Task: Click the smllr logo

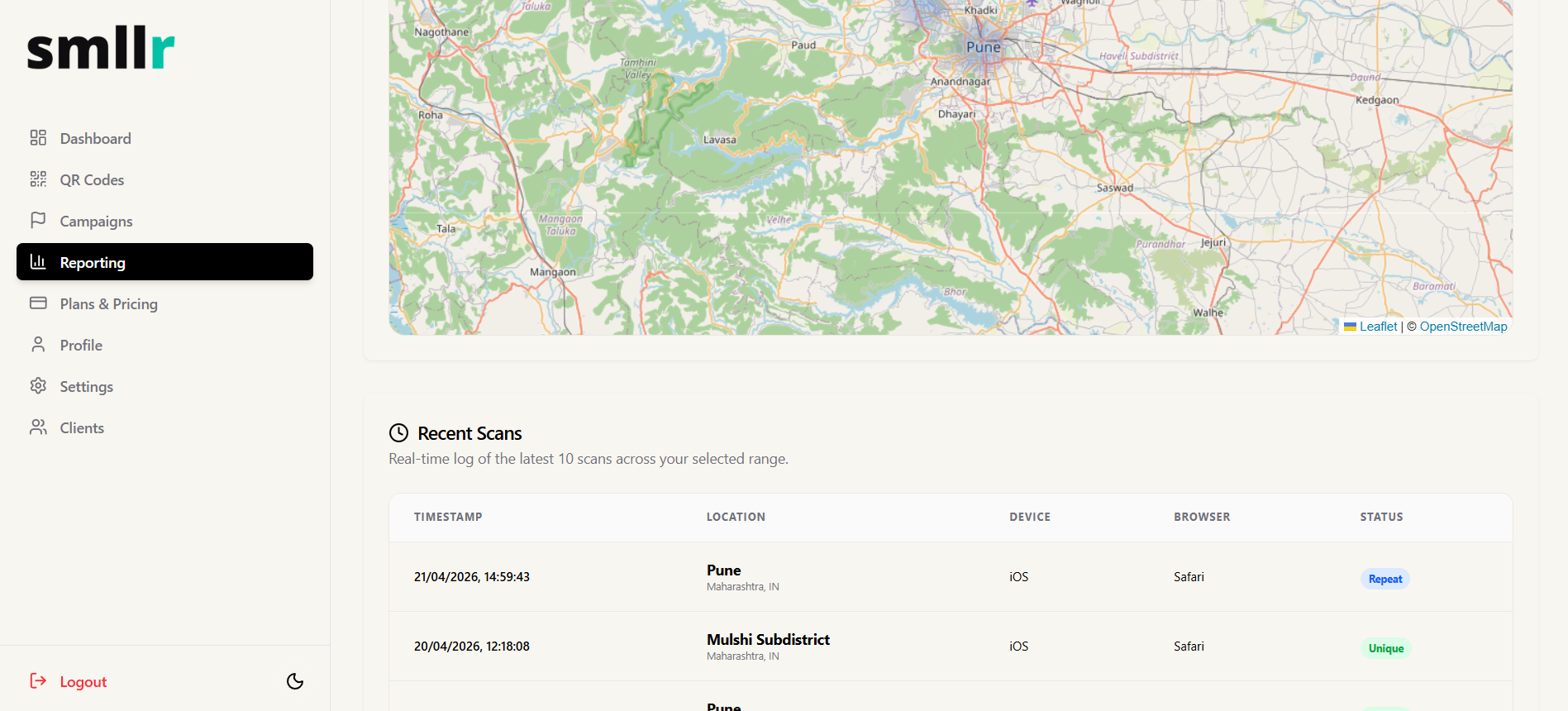Action: click(x=101, y=49)
